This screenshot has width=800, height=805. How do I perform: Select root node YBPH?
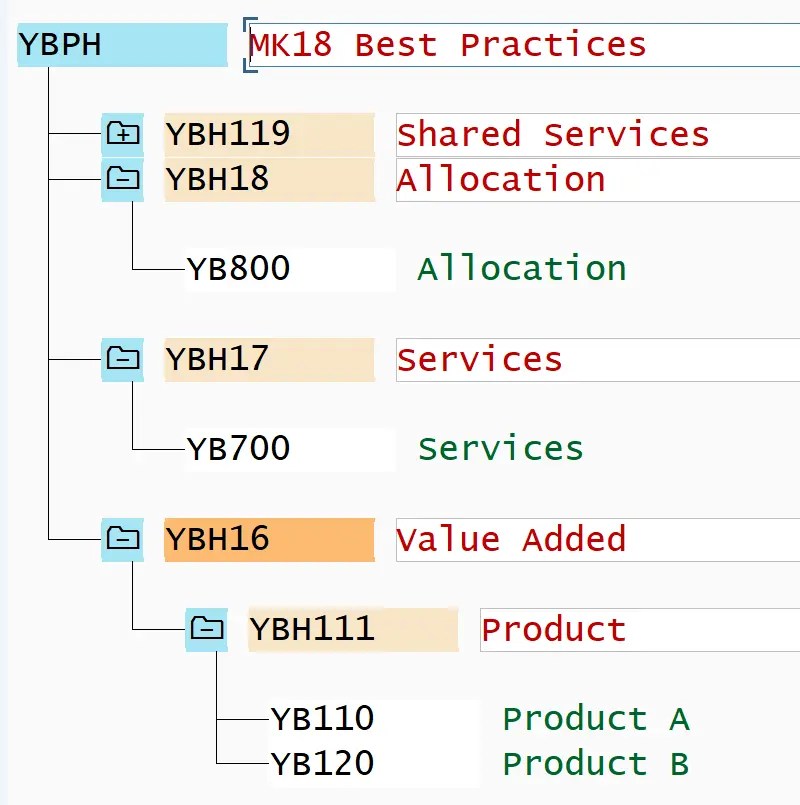[x=123, y=45]
